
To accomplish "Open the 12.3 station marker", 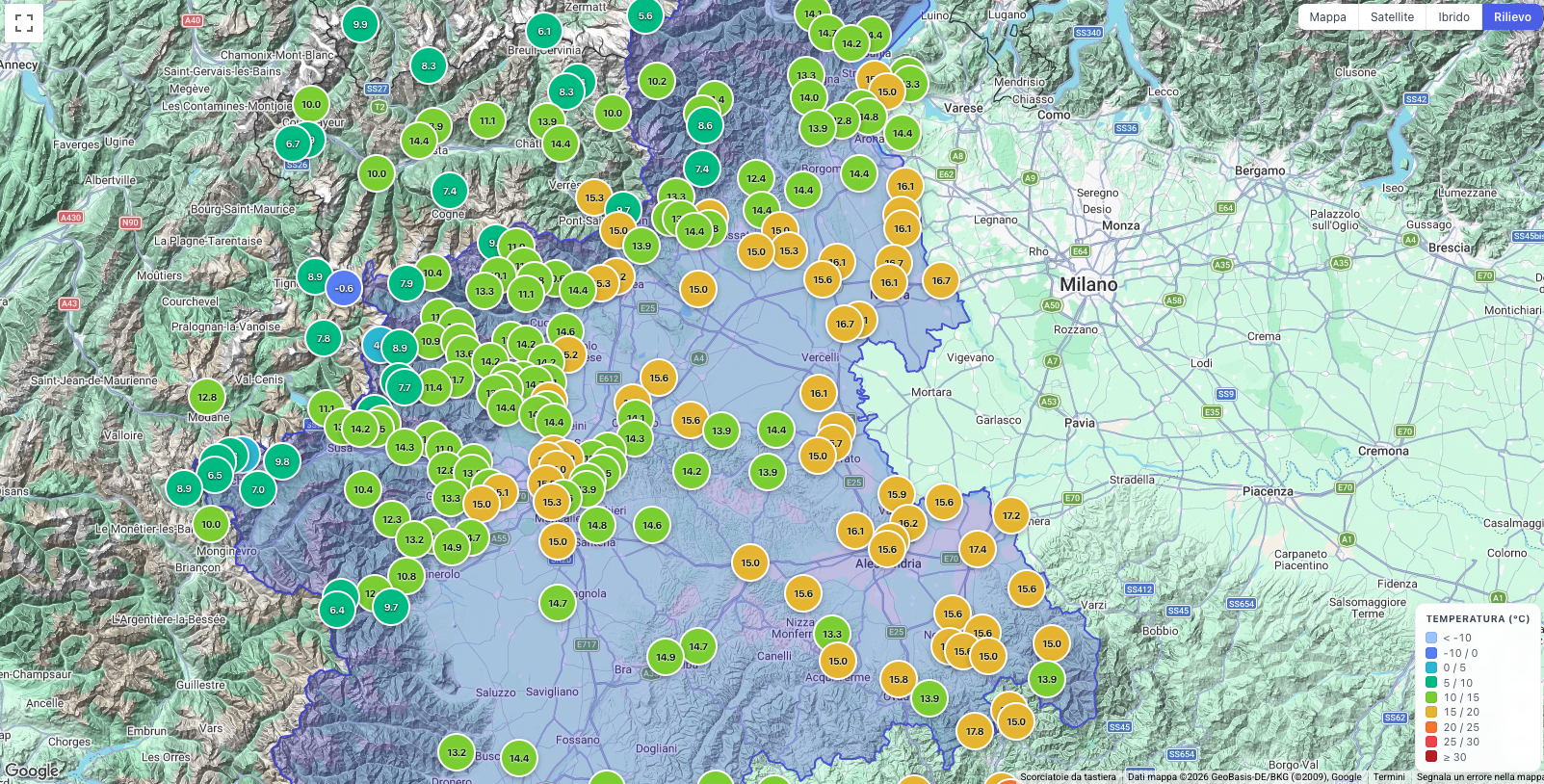I will tap(392, 520).
